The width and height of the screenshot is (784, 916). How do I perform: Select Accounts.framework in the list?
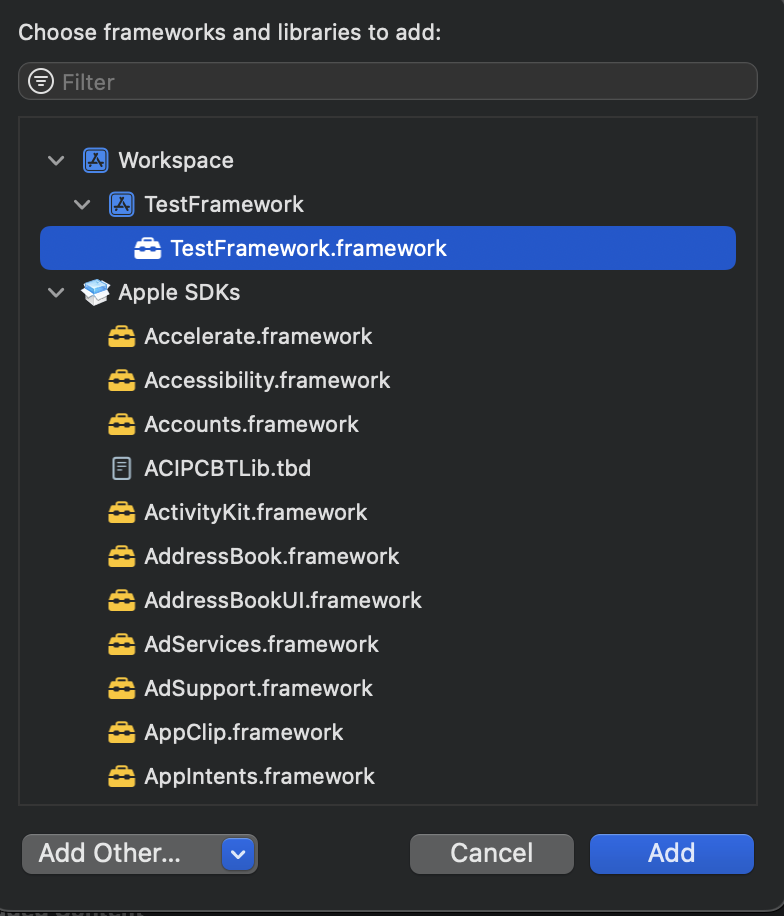pyautogui.click(x=251, y=424)
